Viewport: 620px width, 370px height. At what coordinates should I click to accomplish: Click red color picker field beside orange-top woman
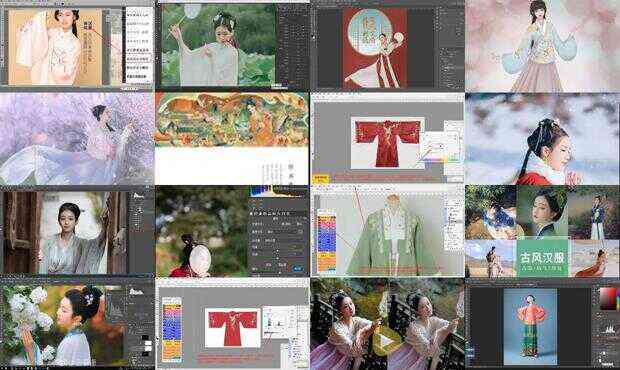pyautogui.click(x=607, y=299)
